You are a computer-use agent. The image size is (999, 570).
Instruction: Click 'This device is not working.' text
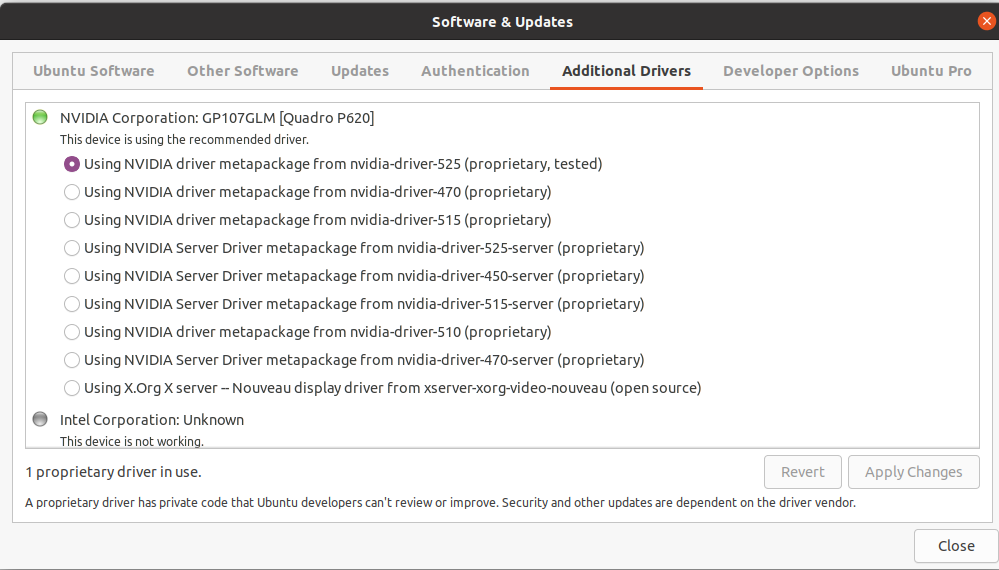[132, 441]
